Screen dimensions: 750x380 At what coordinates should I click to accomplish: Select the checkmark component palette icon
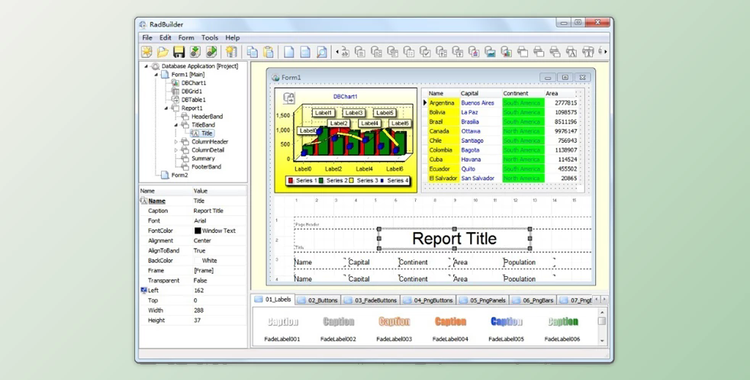coord(425,52)
